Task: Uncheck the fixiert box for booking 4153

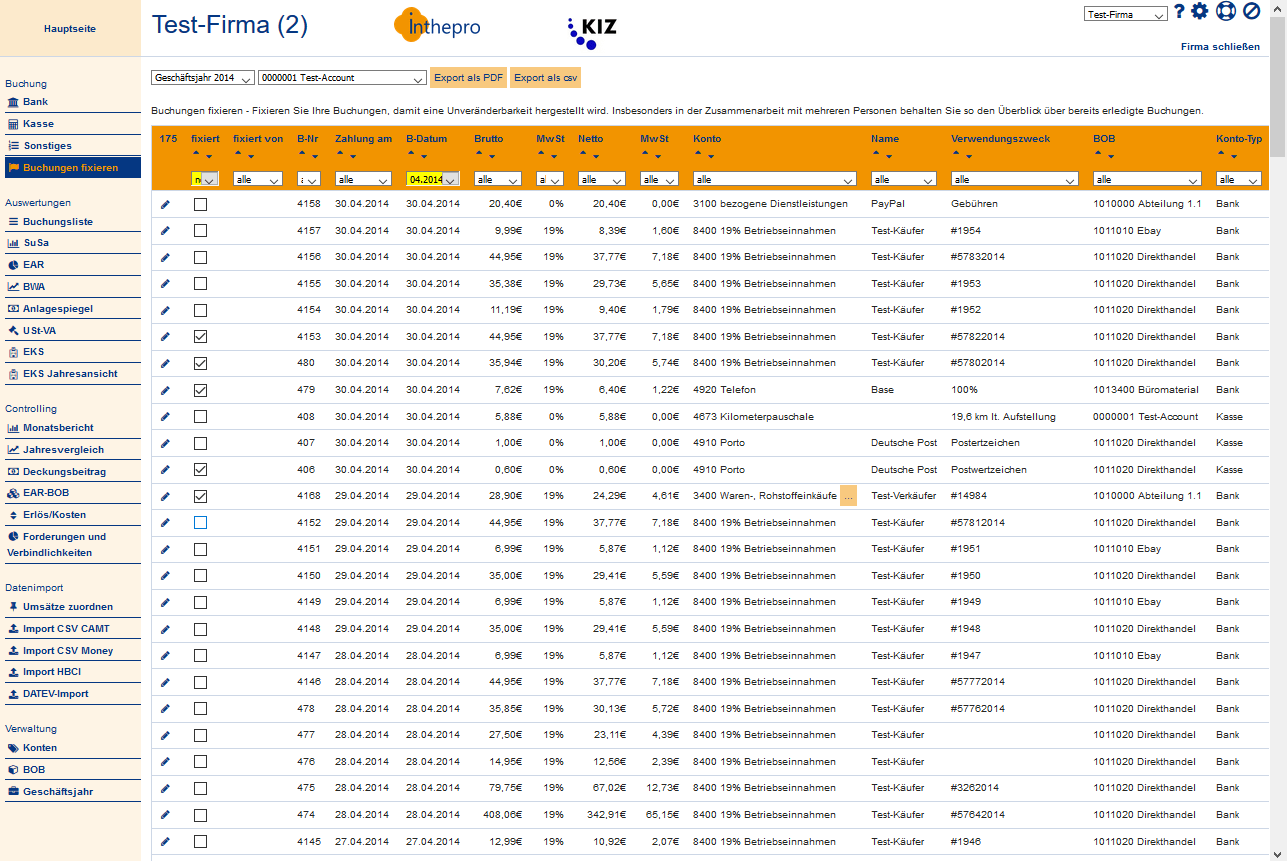Action: tap(200, 337)
